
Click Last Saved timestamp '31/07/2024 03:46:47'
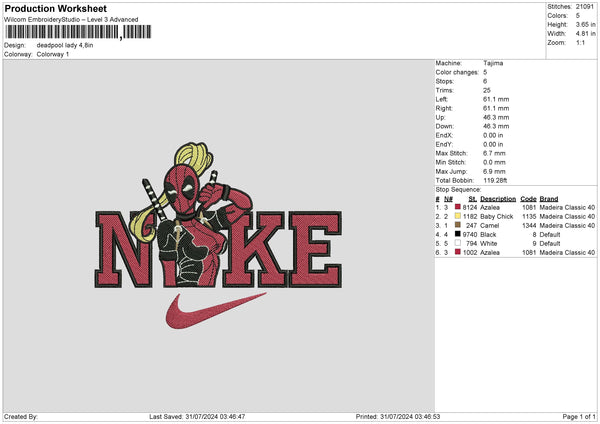pos(215,416)
